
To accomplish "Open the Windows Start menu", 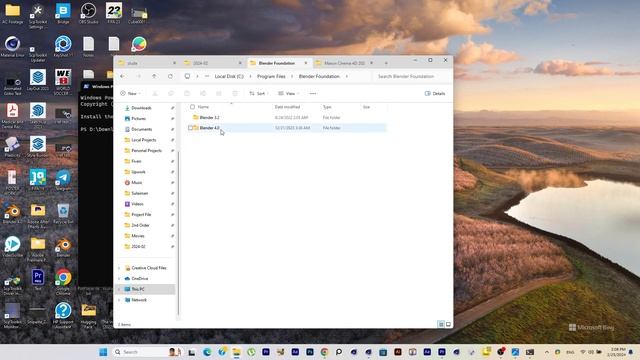I will point(103,352).
